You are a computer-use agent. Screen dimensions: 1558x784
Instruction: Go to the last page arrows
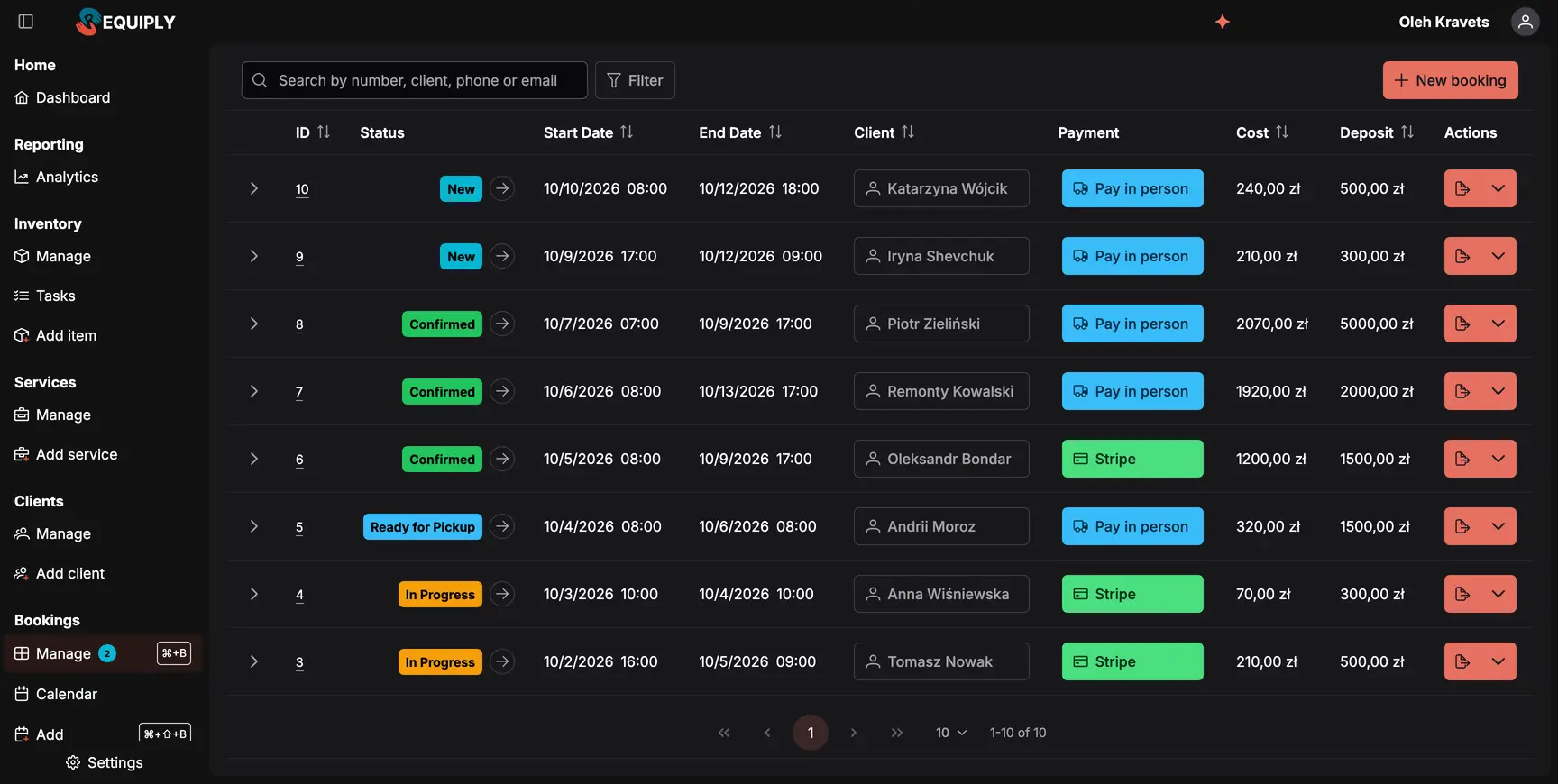click(896, 733)
